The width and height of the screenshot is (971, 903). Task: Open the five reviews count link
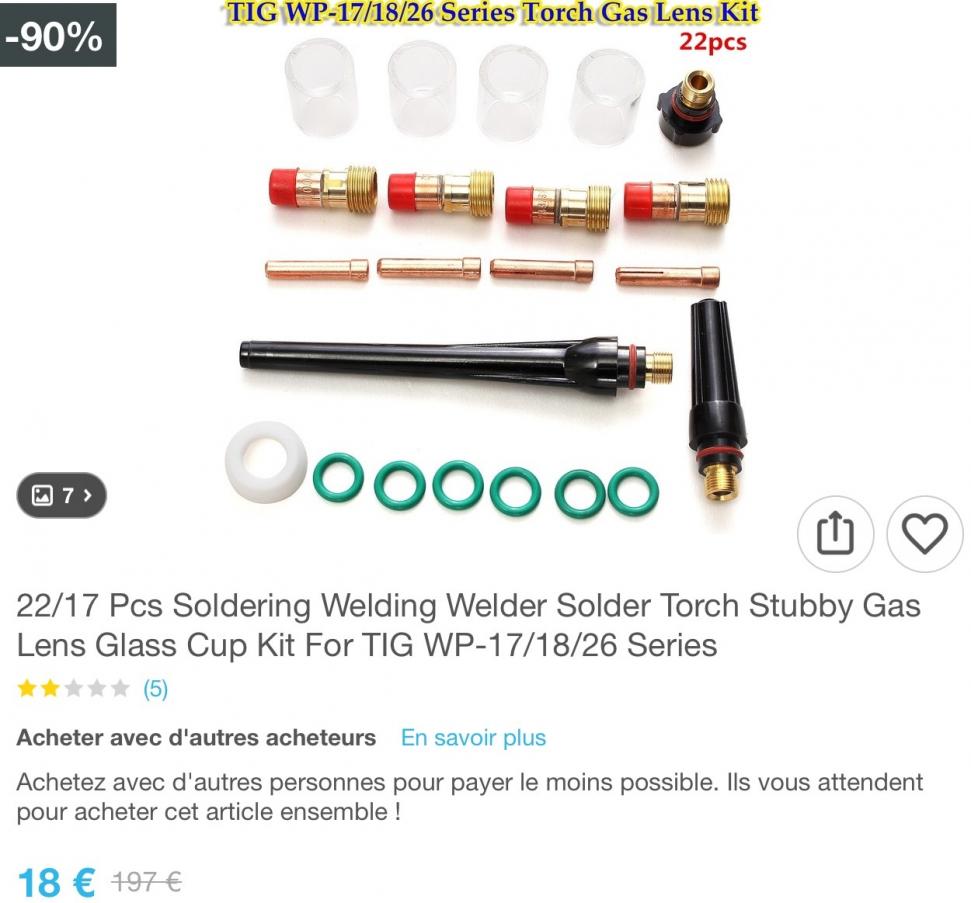click(155, 688)
